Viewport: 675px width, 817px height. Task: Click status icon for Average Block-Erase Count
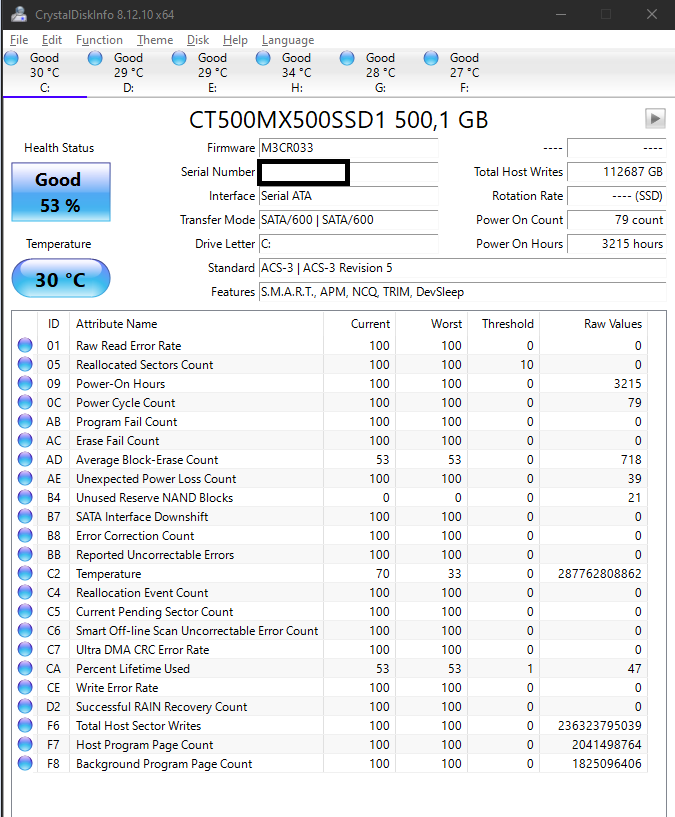(x=25, y=459)
